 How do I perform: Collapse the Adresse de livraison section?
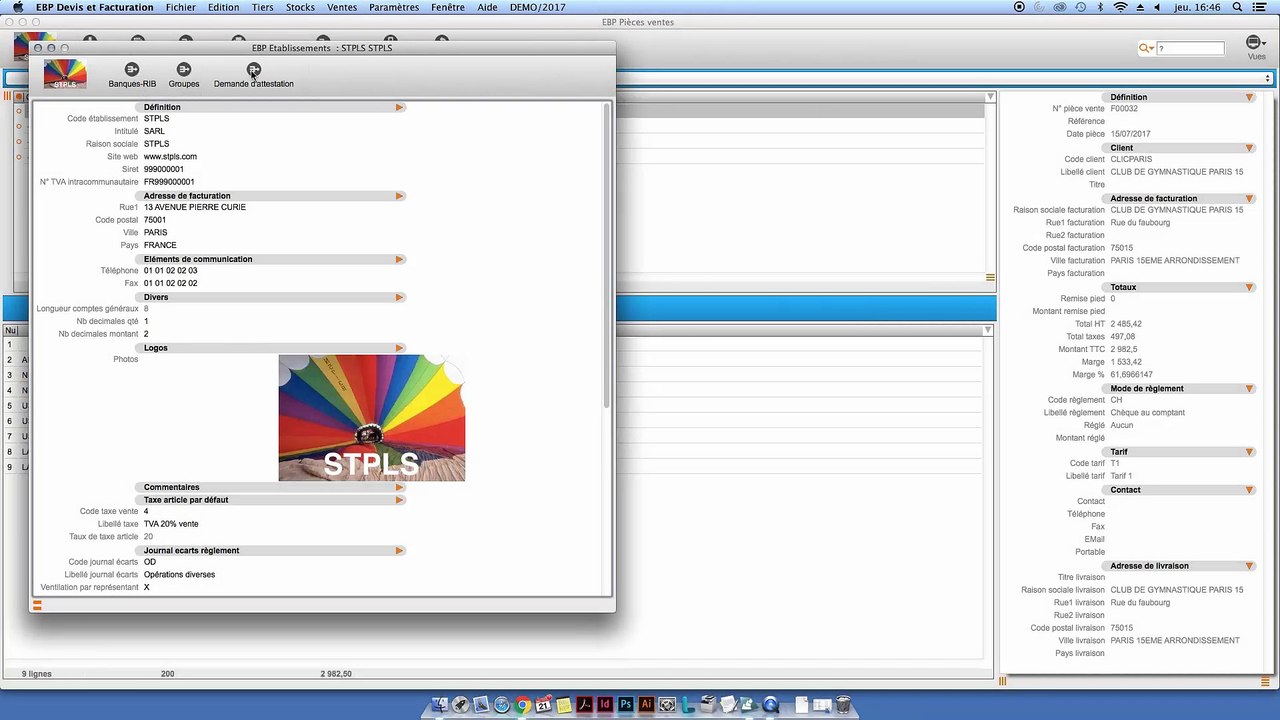(x=1249, y=566)
